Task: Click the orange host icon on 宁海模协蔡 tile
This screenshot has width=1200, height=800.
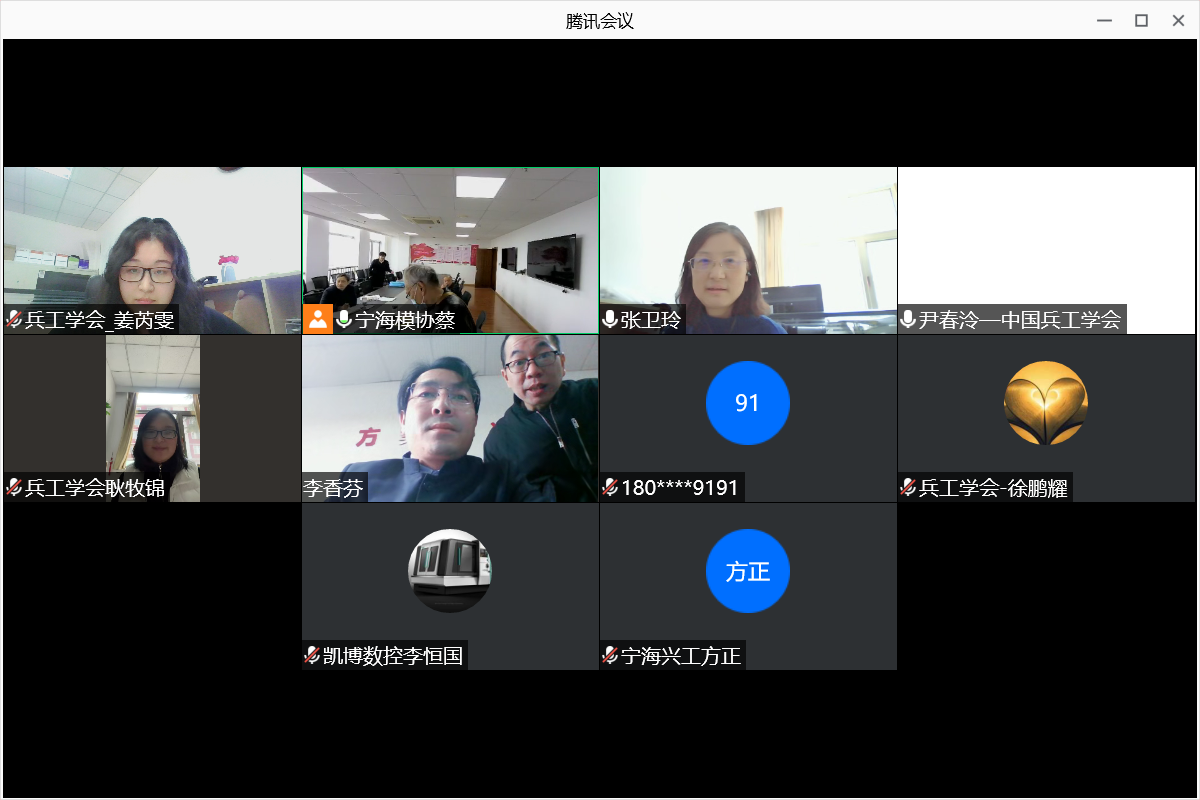Action: pos(318,320)
